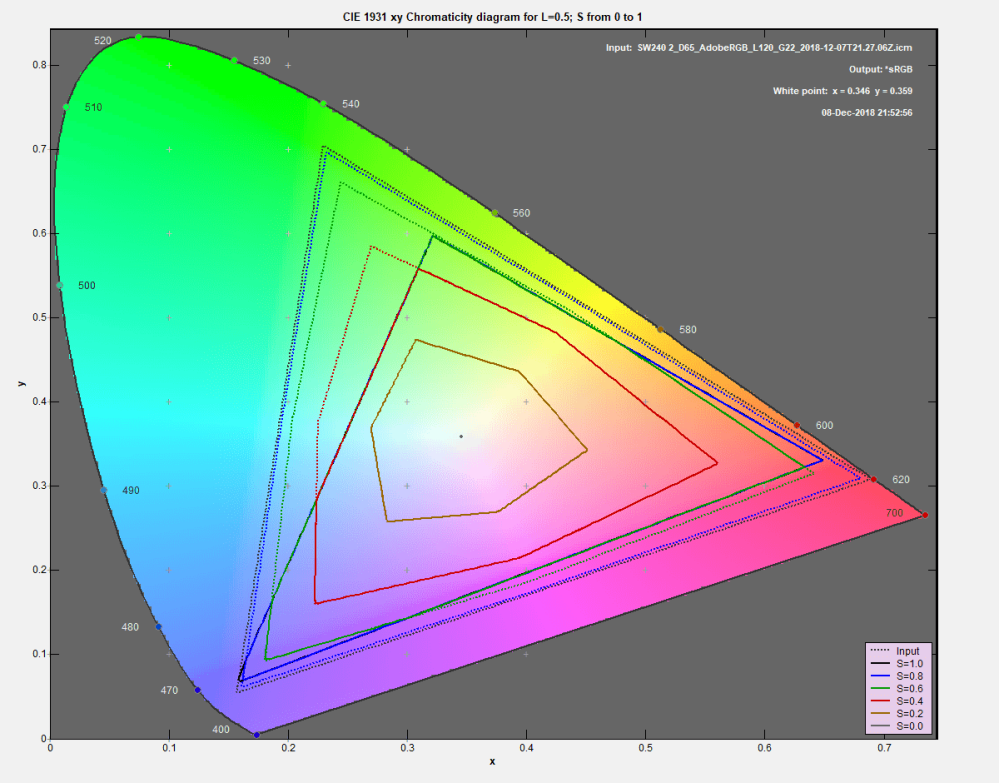This screenshot has height=783, width=999.
Task: Click the x-axis tick label "0.7"
Action: 884,748
